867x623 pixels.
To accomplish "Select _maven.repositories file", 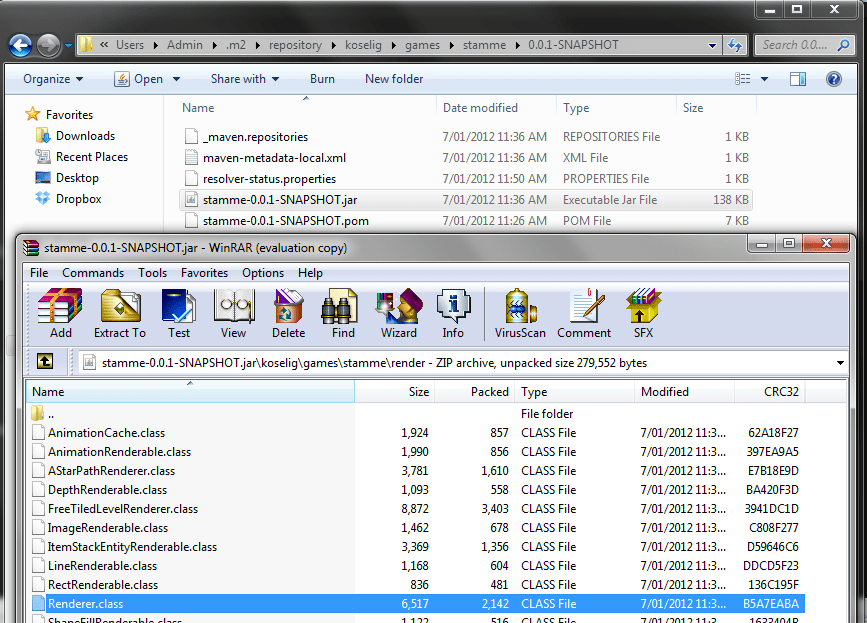I will tap(466, 137).
